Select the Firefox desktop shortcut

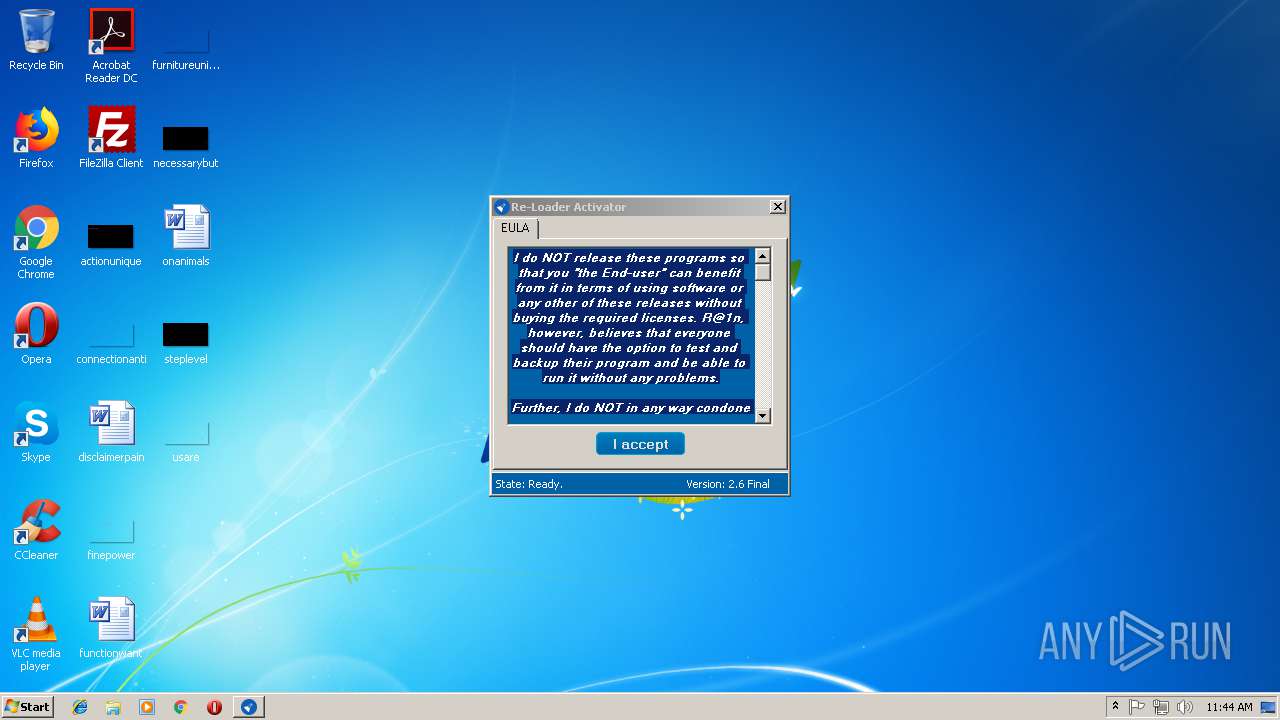[x=36, y=138]
